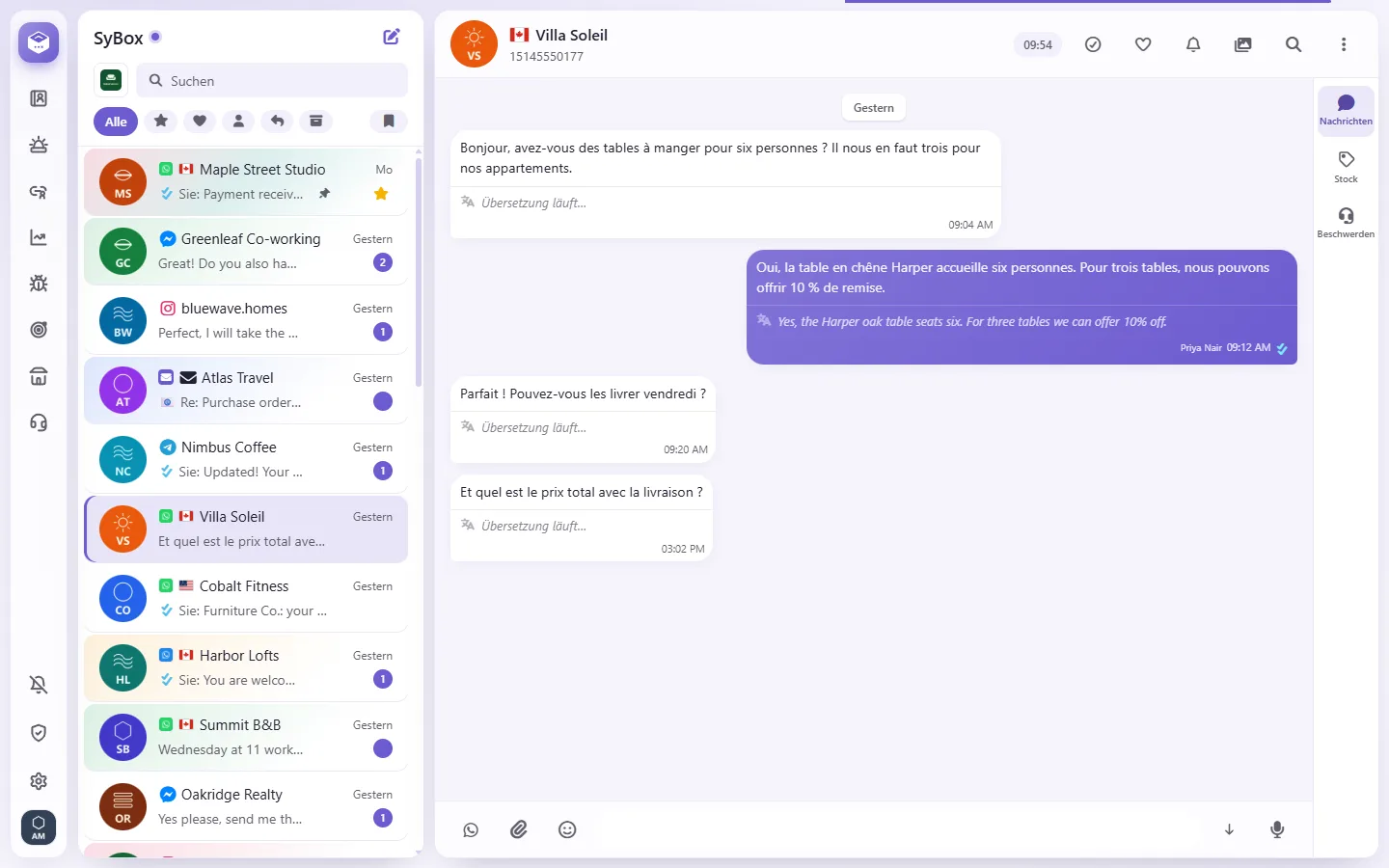
Task: Click the Villa Soleil VS avatar in the chat header
Action: 474,44
